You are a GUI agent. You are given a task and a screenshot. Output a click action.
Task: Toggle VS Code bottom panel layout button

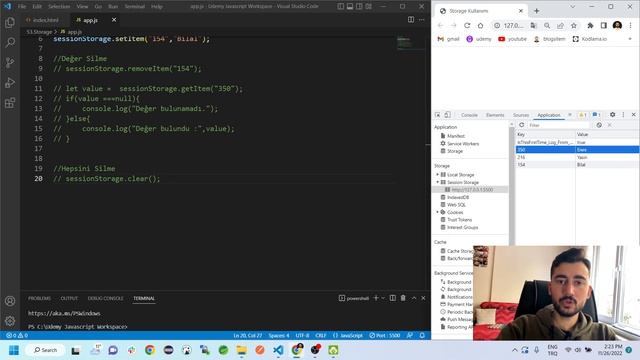point(350,7)
